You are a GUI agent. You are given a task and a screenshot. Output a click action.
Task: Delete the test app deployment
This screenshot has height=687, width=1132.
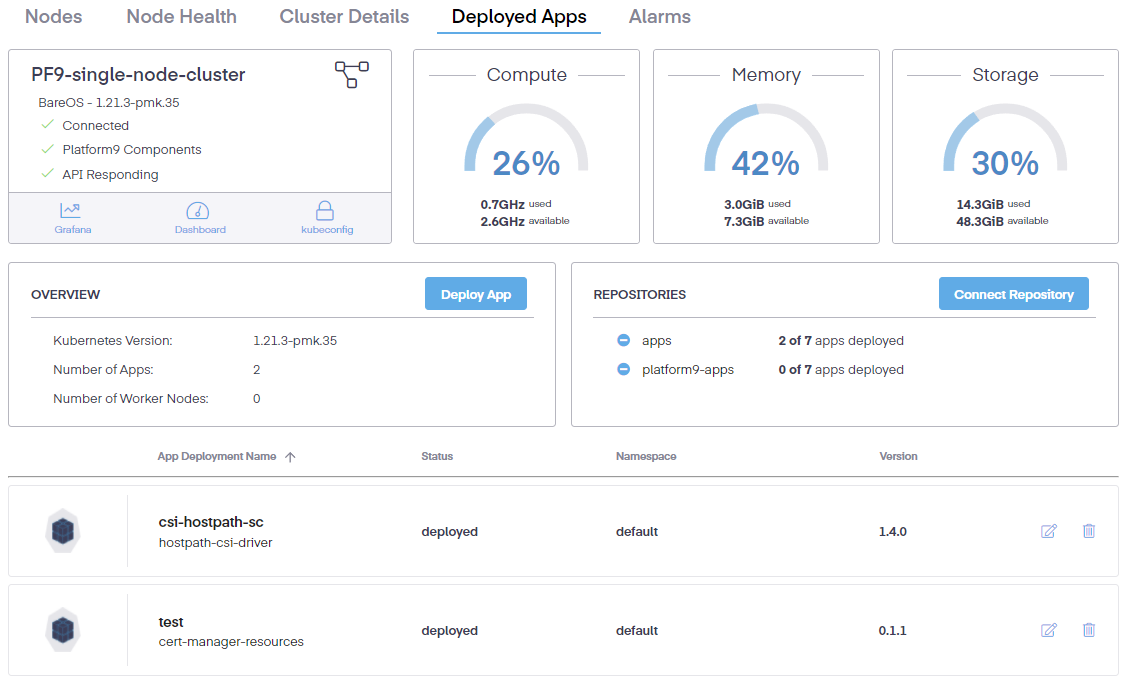(x=1089, y=630)
